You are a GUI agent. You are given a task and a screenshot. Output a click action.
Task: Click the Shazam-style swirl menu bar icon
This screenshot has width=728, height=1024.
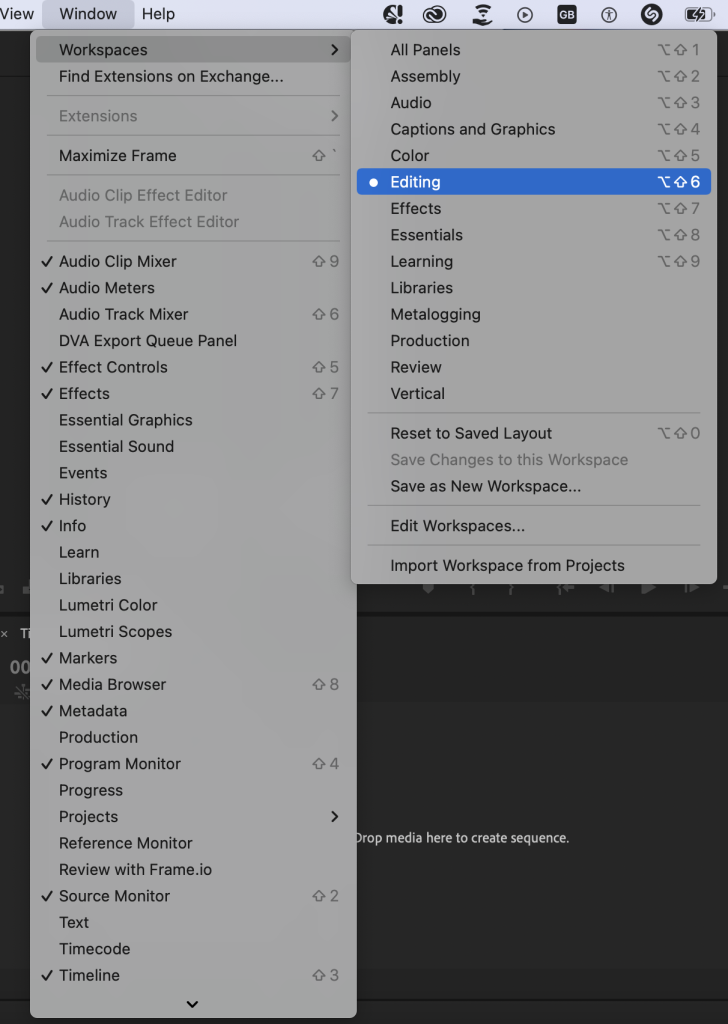pyautogui.click(x=651, y=14)
